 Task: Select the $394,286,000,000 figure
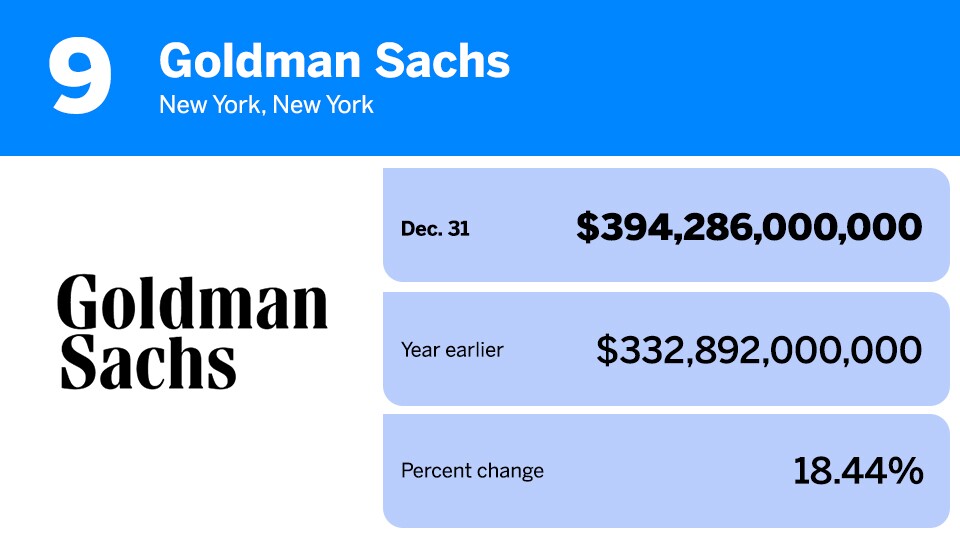pos(749,227)
